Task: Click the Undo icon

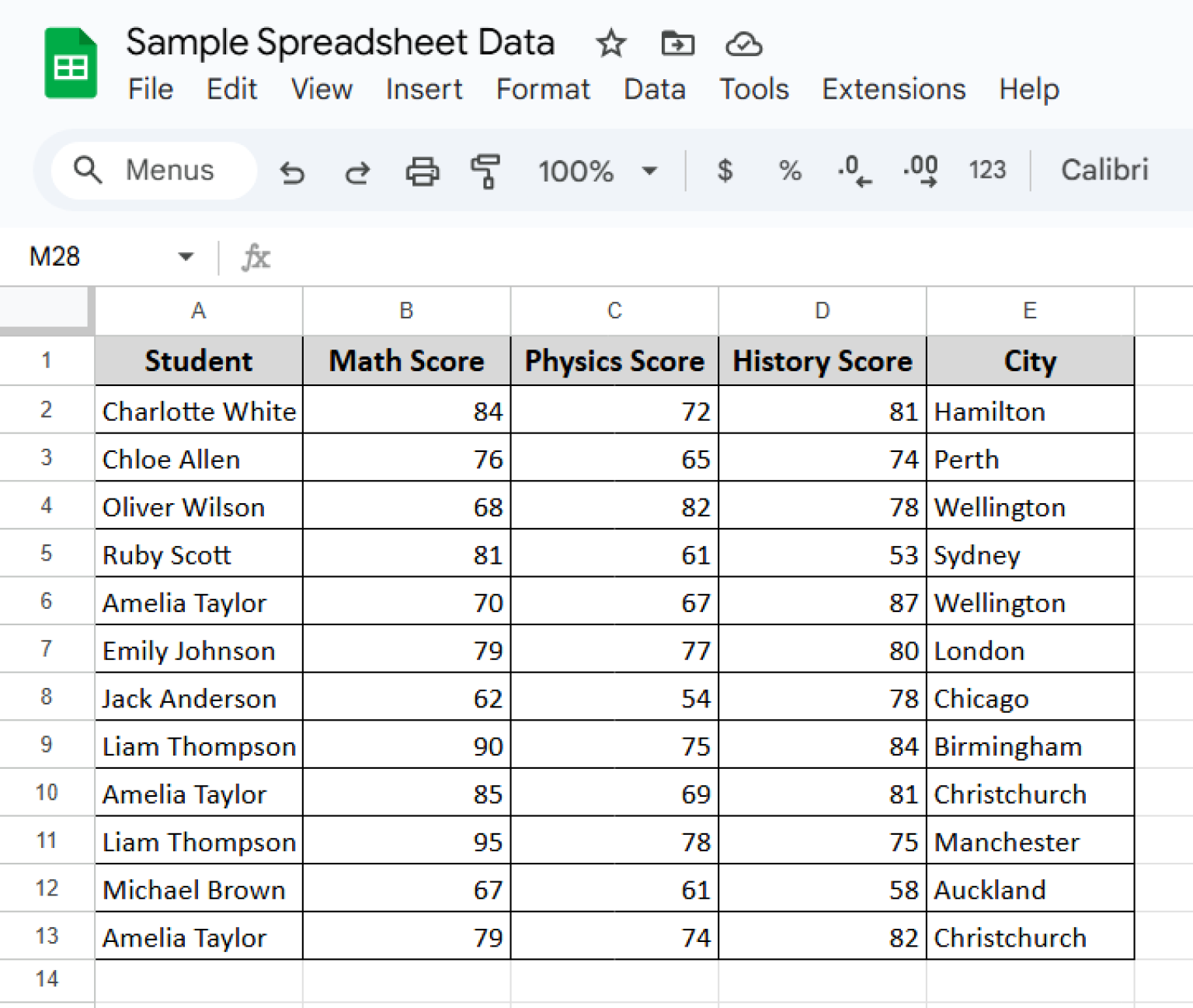Action: [x=292, y=172]
